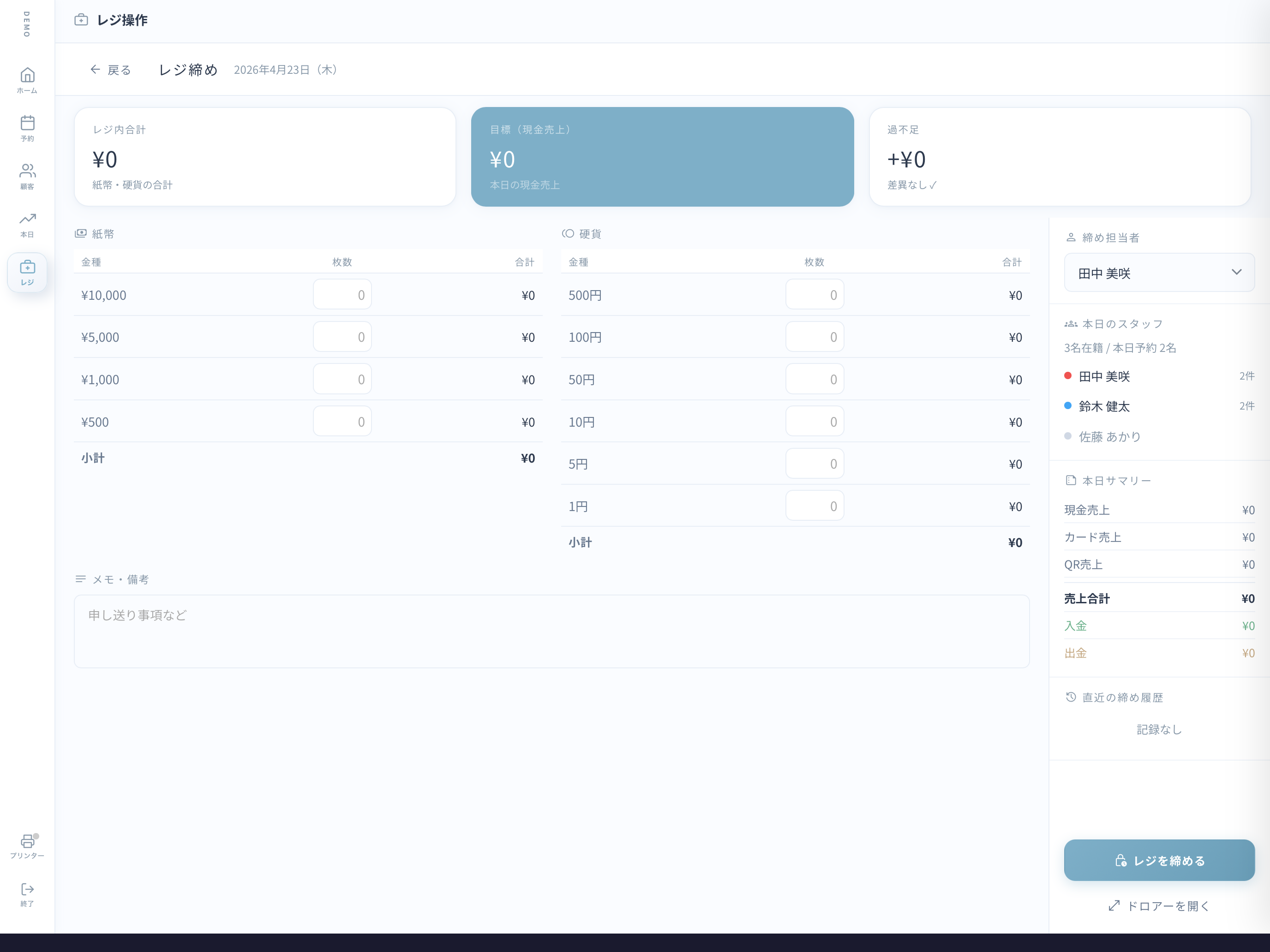Click the red dot beside 田中 美咲
Viewport: 1270px width, 952px height.
click(1068, 376)
